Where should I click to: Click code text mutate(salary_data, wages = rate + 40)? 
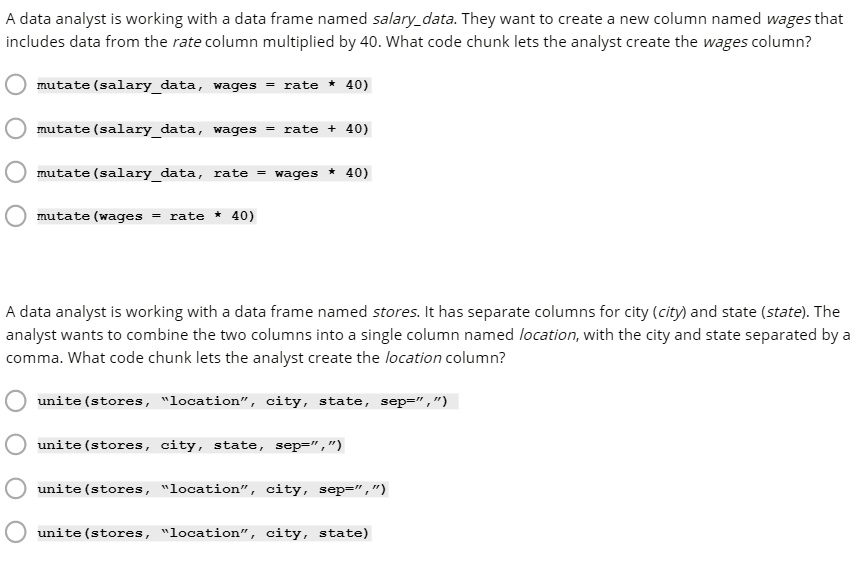click(203, 129)
